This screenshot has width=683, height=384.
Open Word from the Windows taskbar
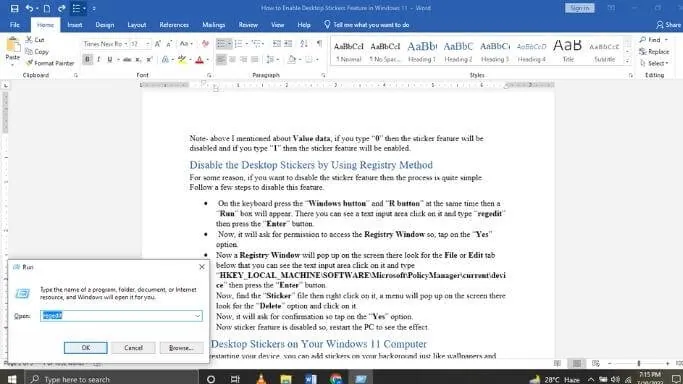point(311,379)
